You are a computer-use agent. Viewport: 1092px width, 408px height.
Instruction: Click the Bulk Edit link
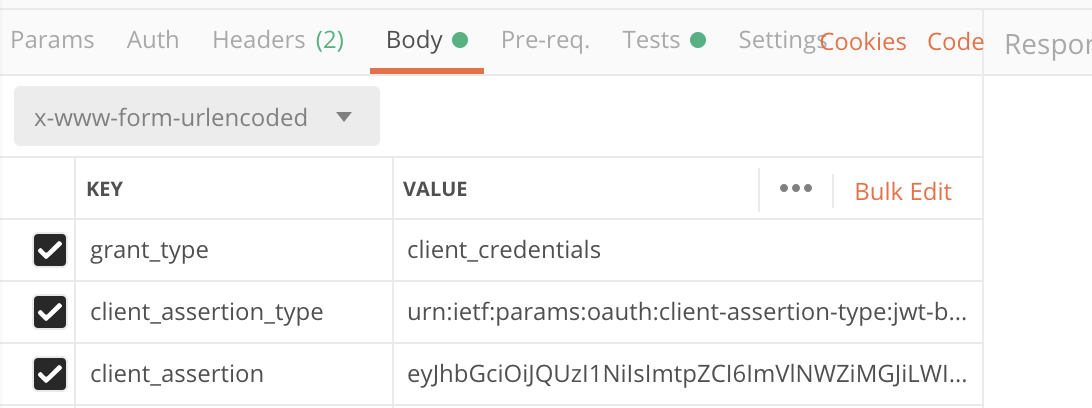tap(903, 191)
